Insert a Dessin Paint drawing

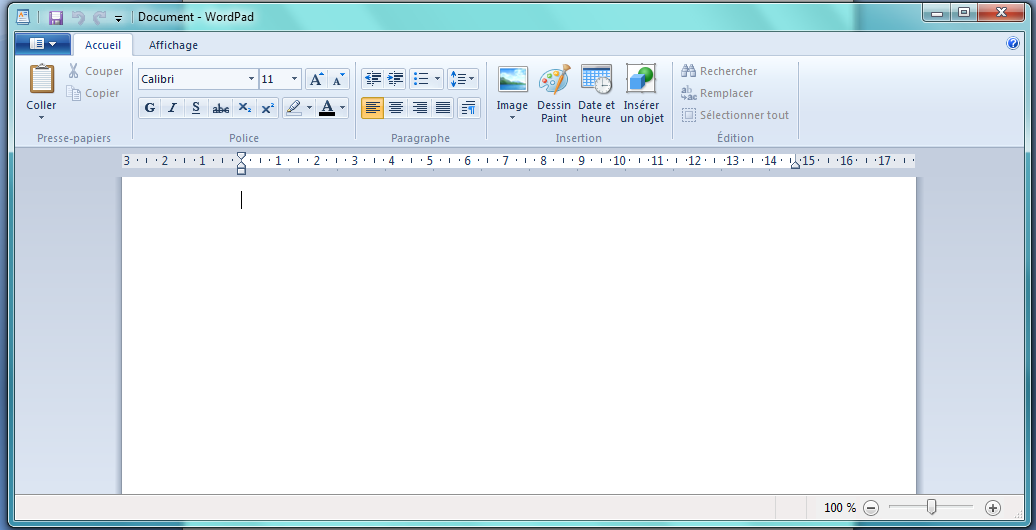554,94
